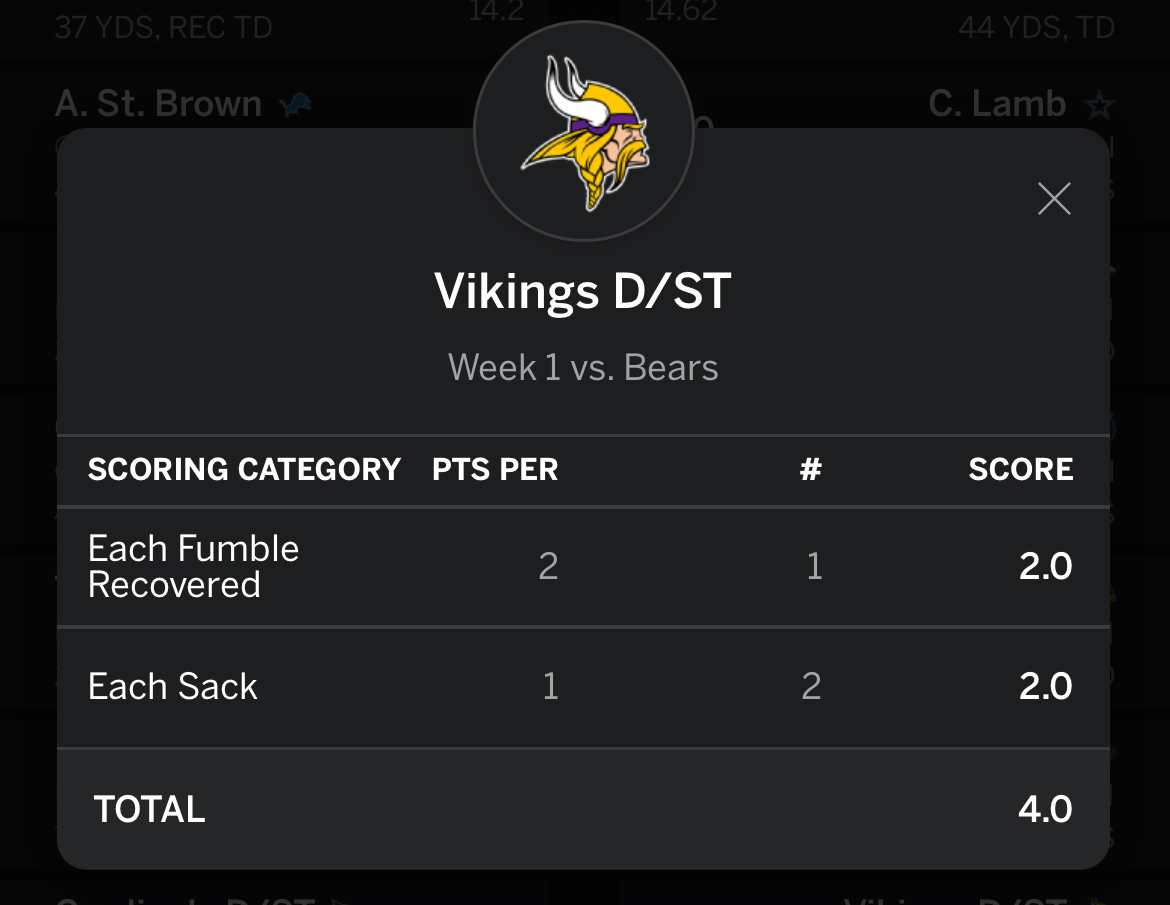Click the # column header
1170x905 pixels.
pos(810,470)
